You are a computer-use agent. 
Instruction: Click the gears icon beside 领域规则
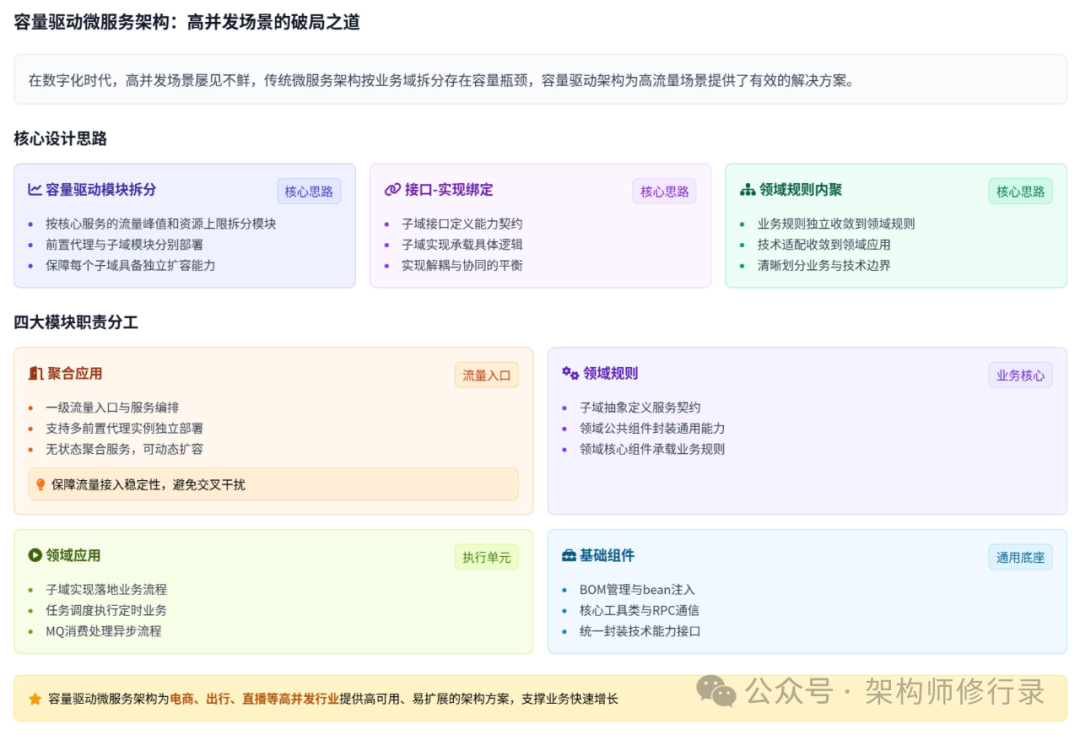(570, 373)
